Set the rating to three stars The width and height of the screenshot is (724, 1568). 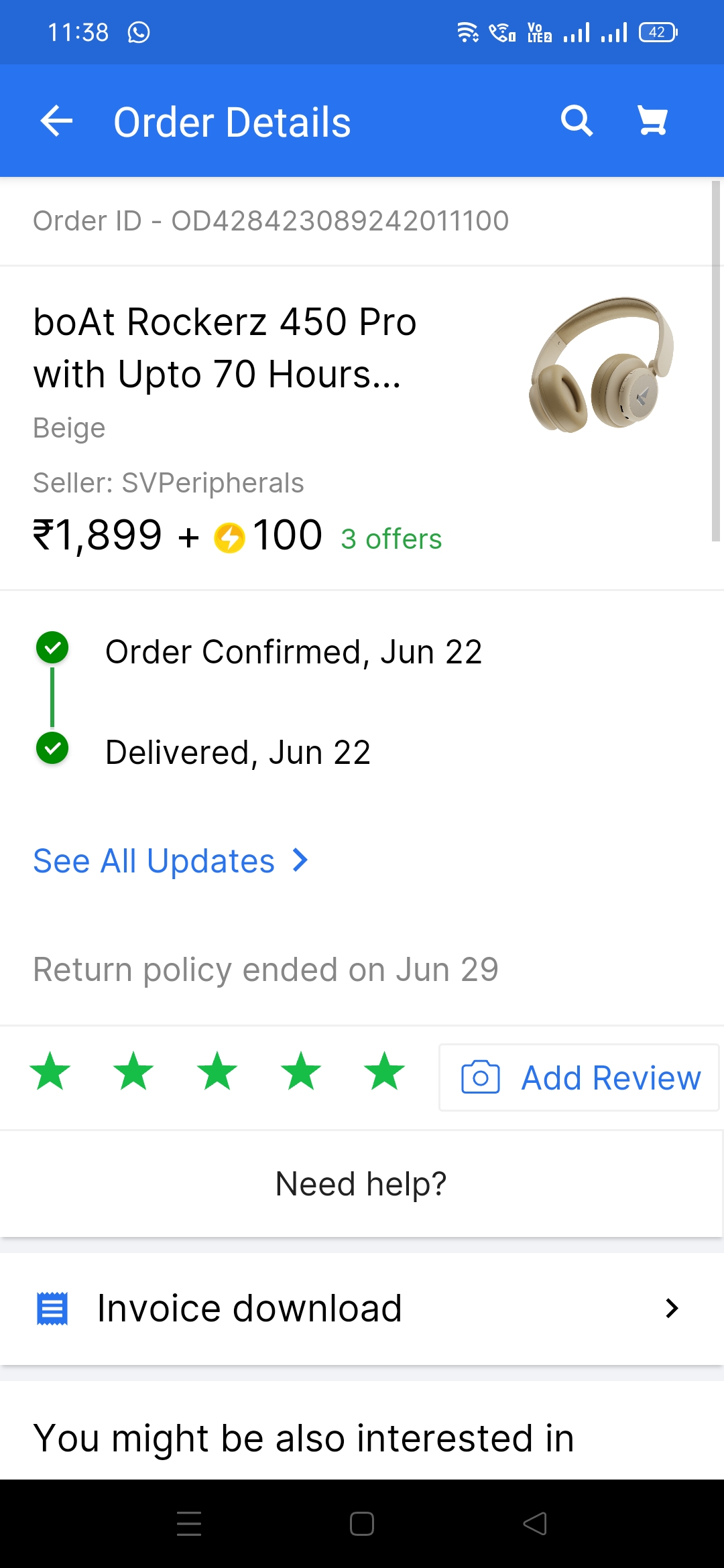click(x=217, y=1071)
